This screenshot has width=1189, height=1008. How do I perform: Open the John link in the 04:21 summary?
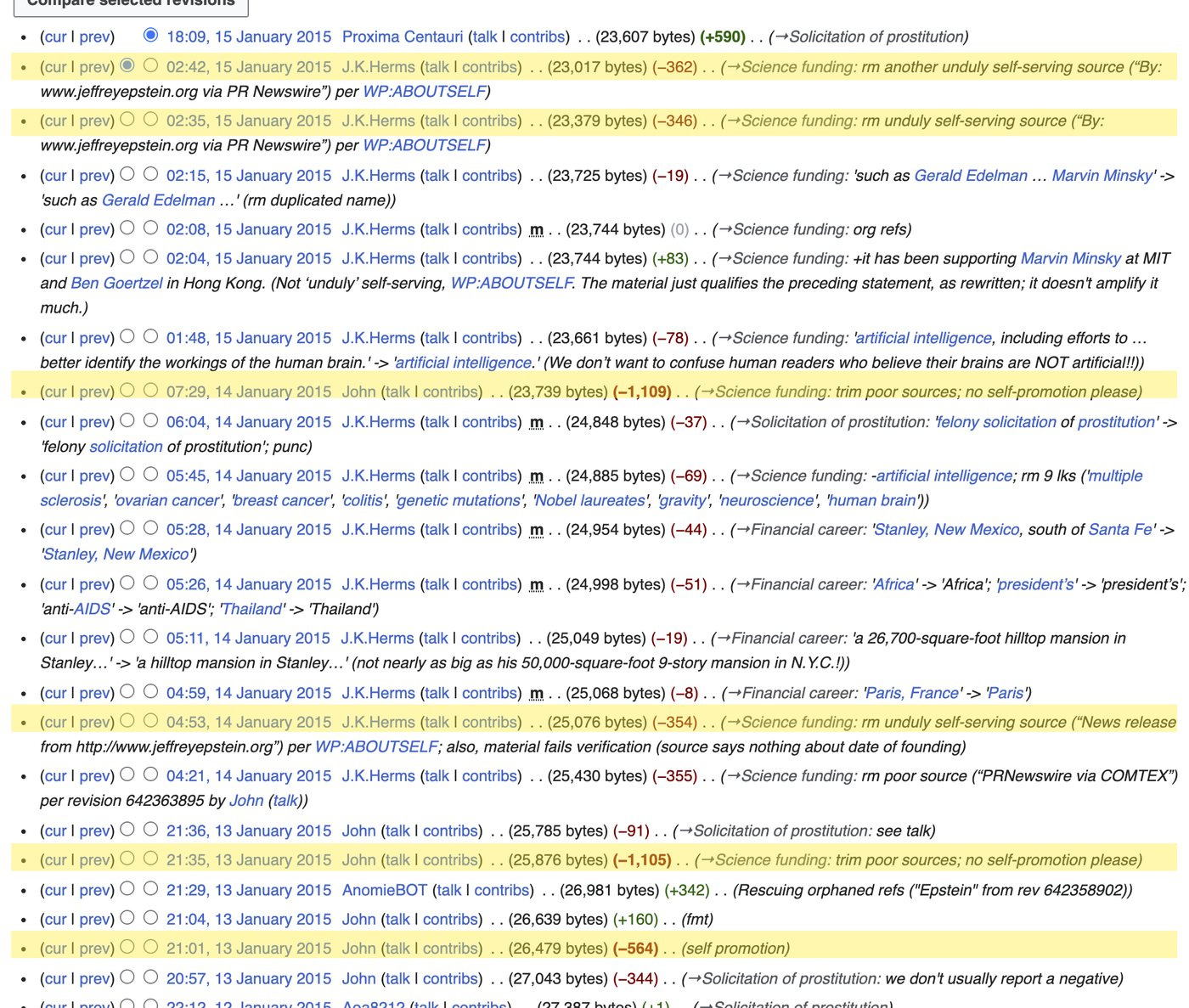[246, 800]
